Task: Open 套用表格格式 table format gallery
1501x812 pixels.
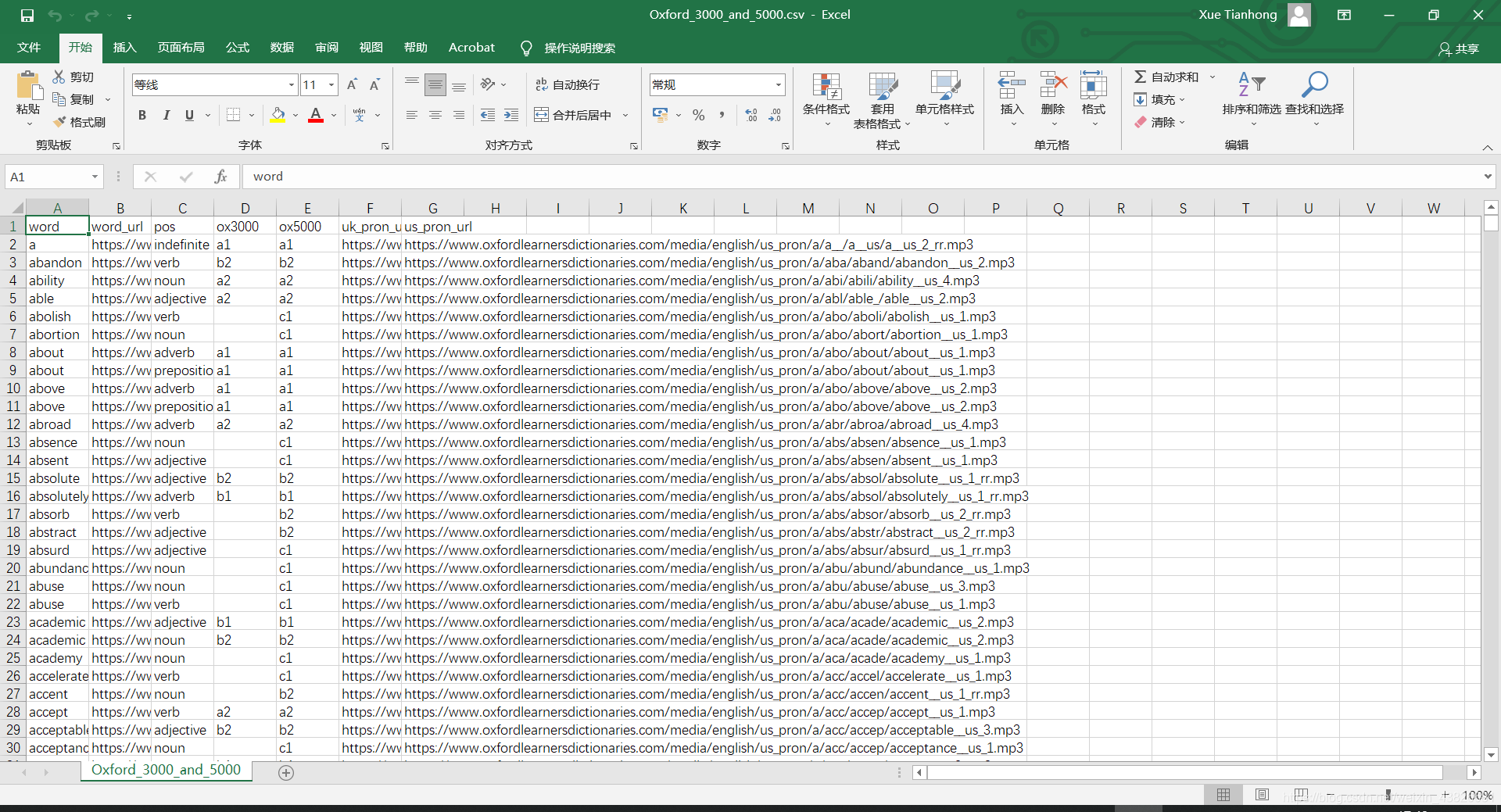Action: tap(883, 100)
